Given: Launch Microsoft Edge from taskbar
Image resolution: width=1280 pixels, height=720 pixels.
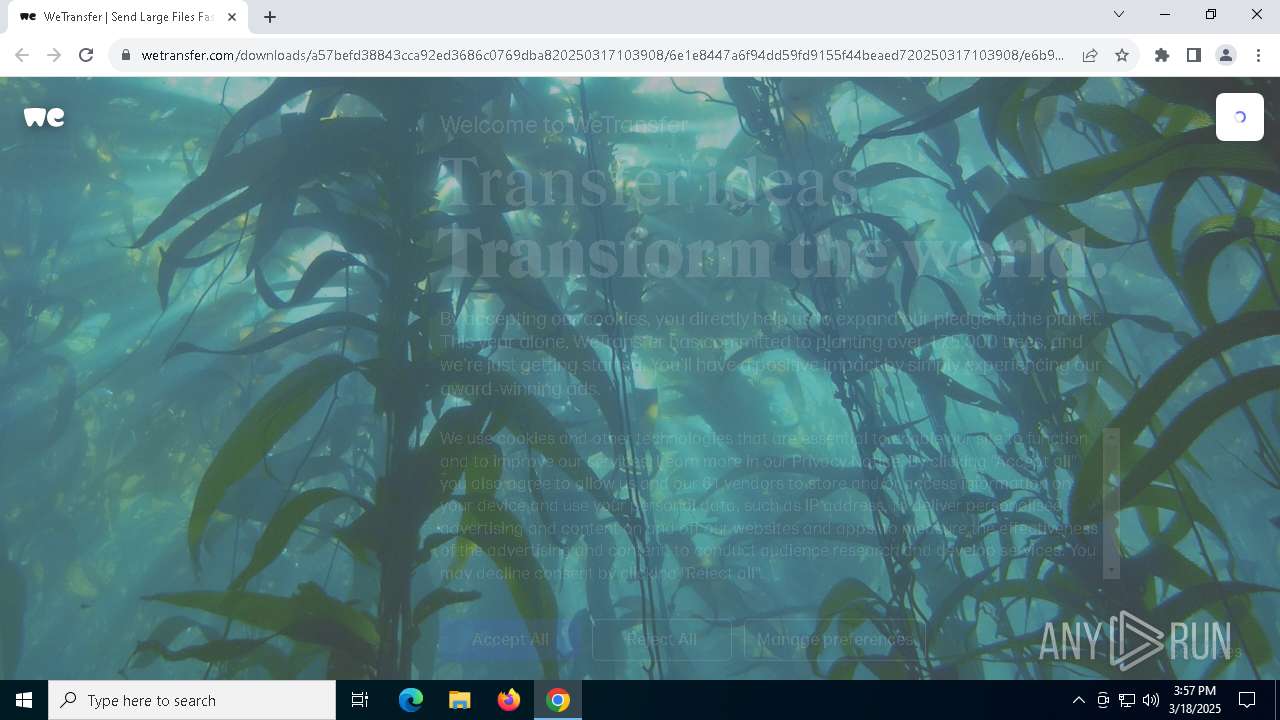Looking at the screenshot, I should coord(411,700).
